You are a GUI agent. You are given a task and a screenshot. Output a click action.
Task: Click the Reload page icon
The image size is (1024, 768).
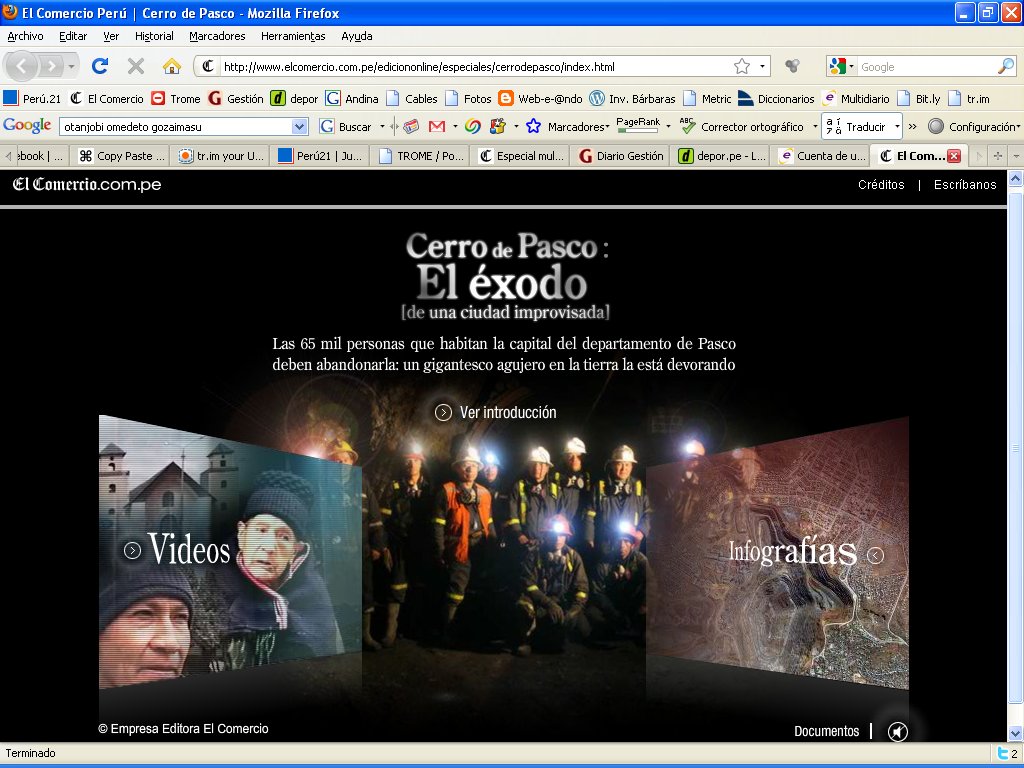pos(100,67)
